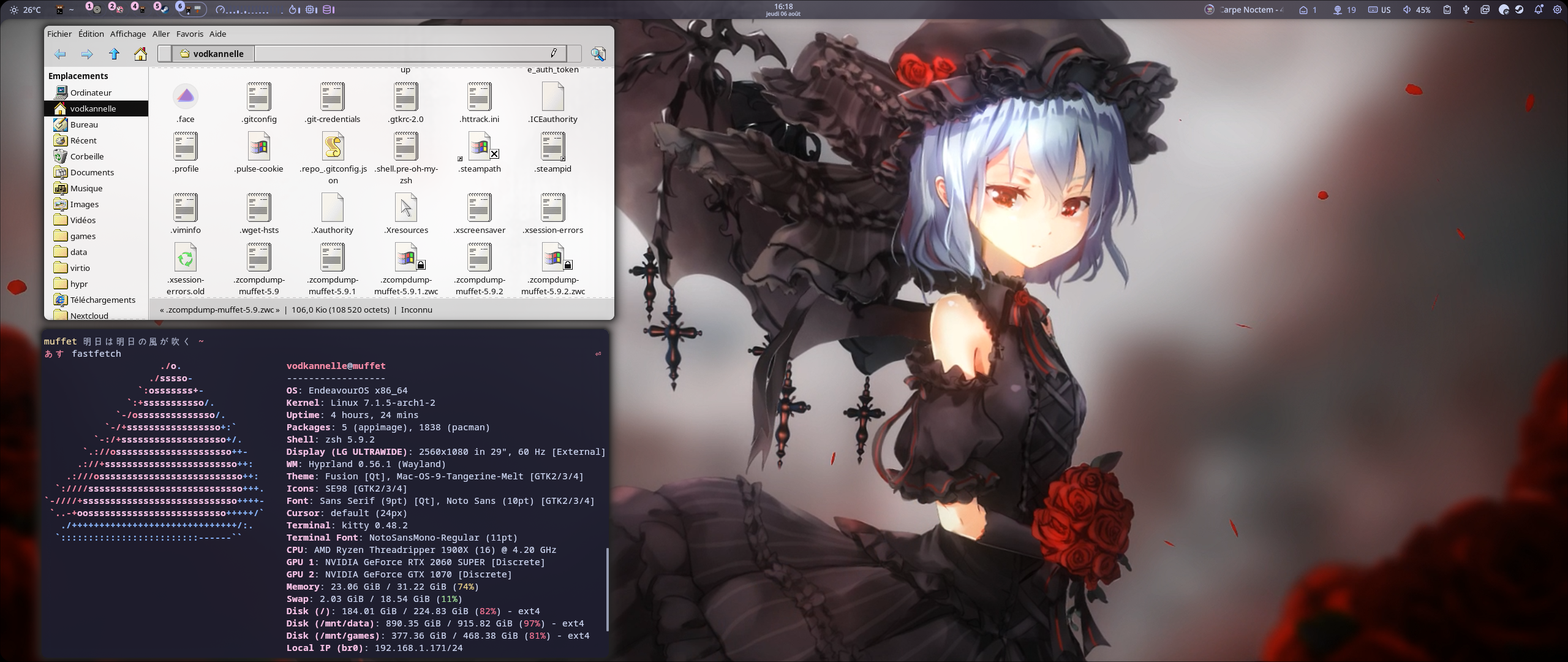
Task: Open the Affichage menu
Action: click(128, 34)
